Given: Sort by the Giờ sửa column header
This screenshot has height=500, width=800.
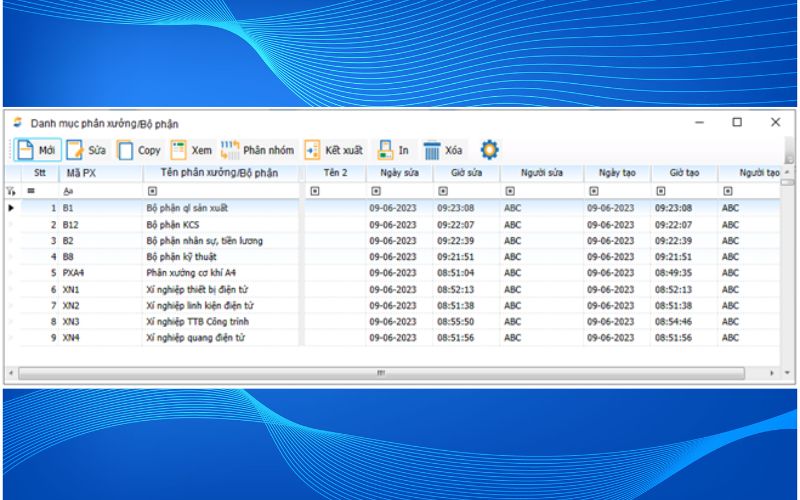Looking at the screenshot, I should point(466,173).
